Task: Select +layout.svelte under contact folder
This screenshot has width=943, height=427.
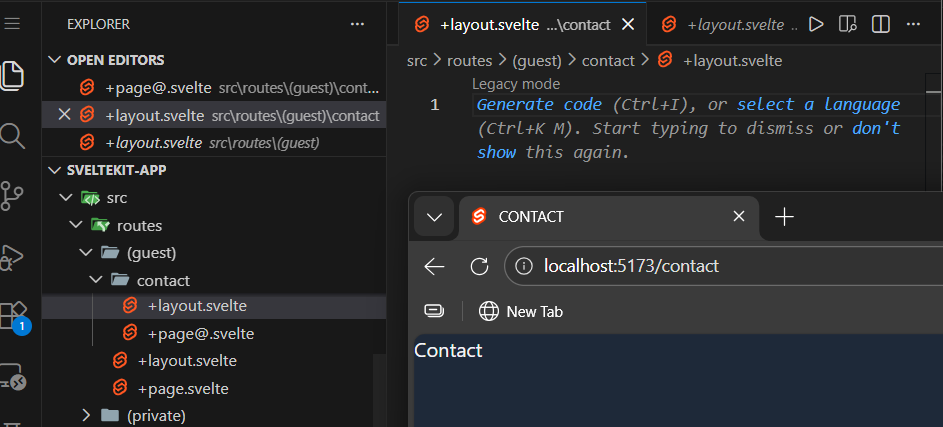Action: 214,306
